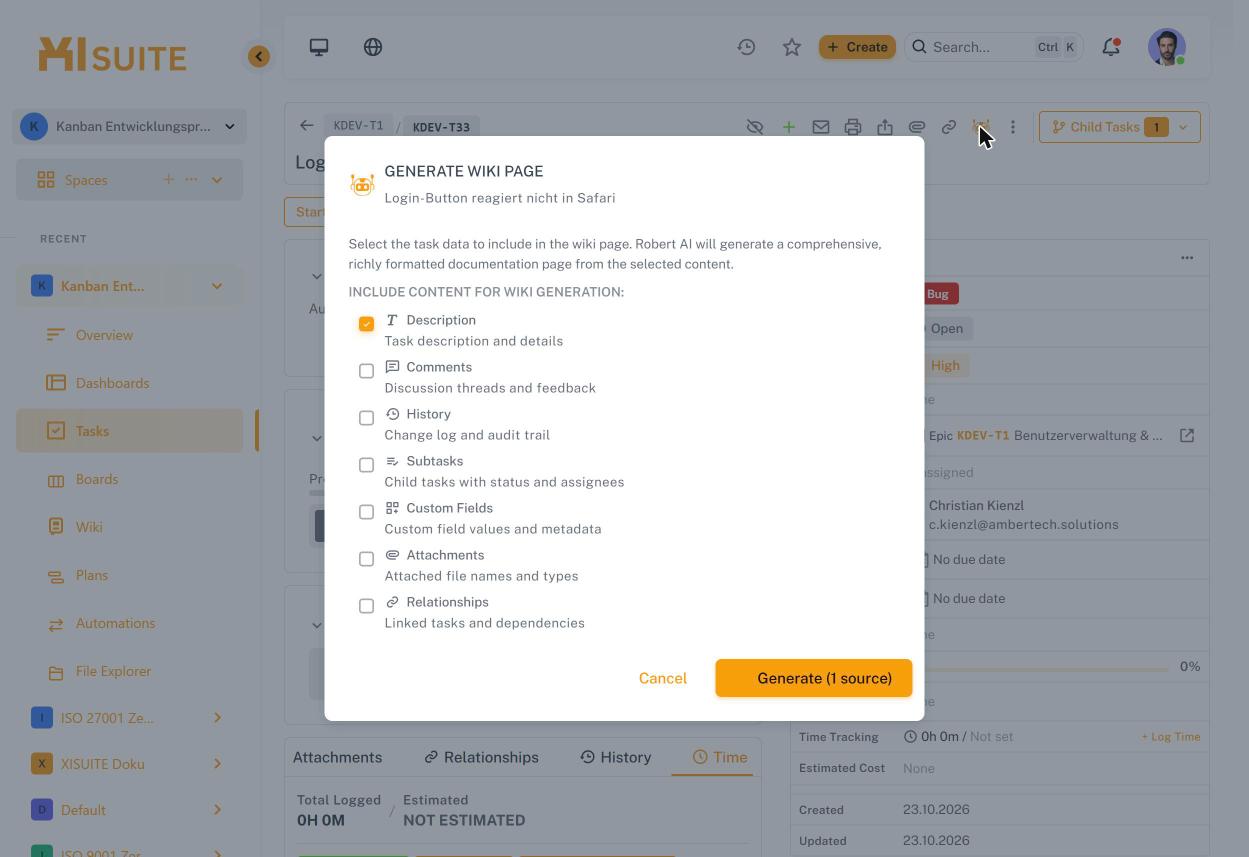Check the Comments checkbox

point(367,371)
